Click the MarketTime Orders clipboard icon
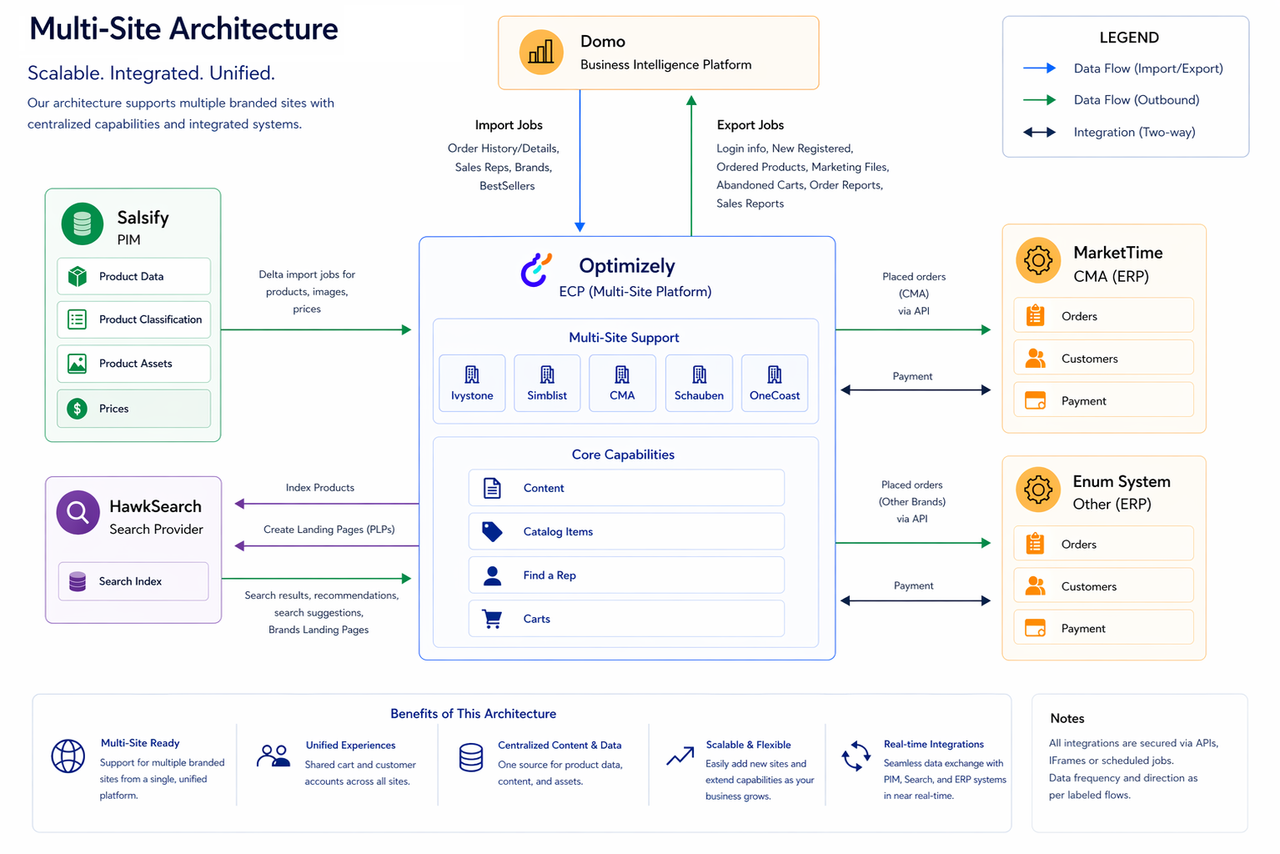1280x854 pixels. tap(1035, 316)
